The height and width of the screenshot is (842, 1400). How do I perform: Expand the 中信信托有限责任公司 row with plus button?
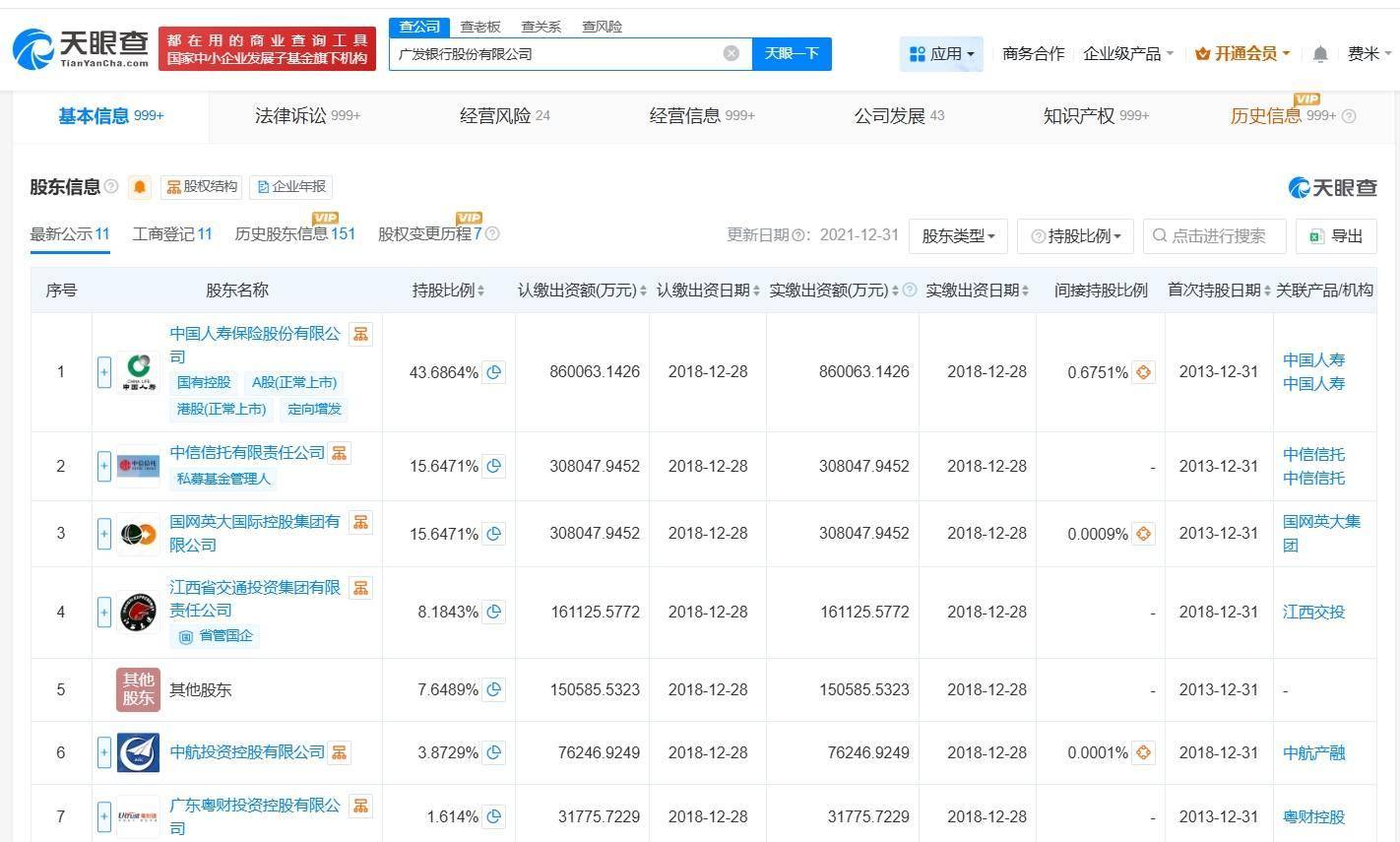(103, 465)
